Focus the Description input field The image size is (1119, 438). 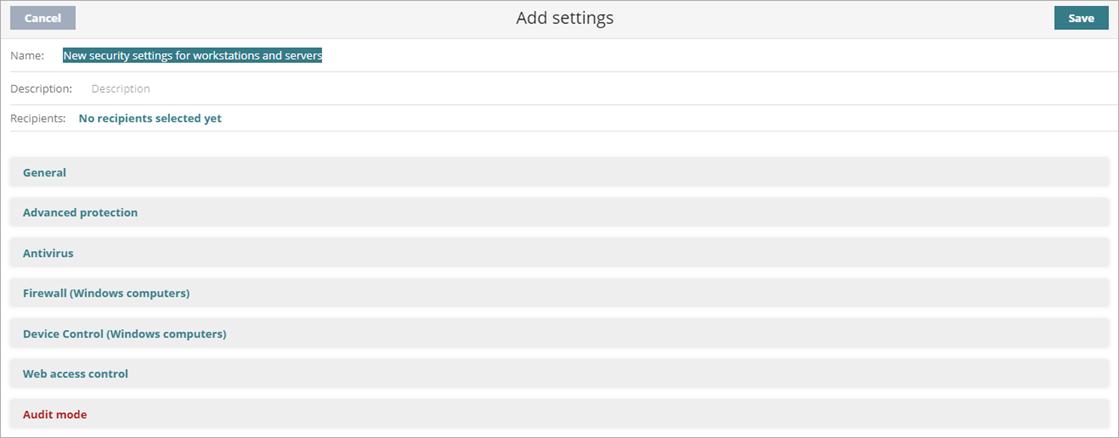click(x=400, y=88)
